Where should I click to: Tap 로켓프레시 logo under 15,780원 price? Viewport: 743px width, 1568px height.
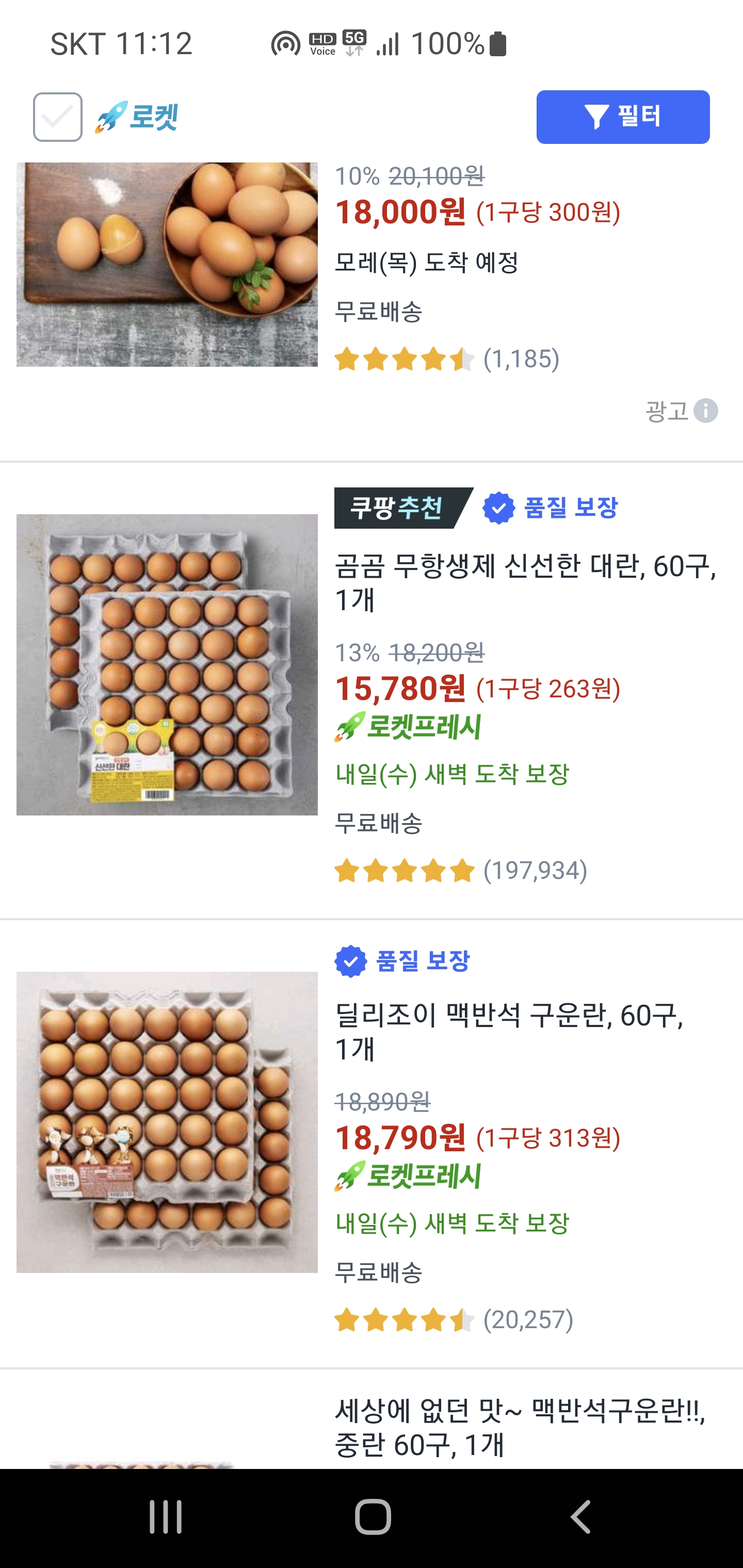click(408, 727)
